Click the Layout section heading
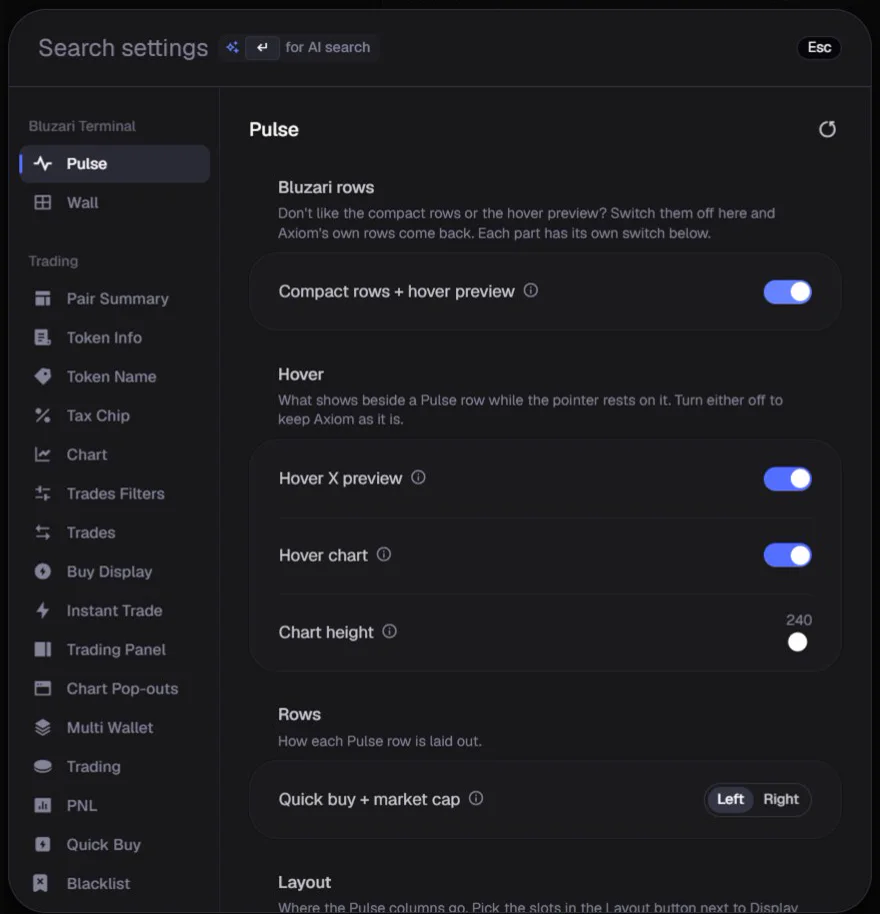Viewport: 880px width, 914px height. click(304, 882)
